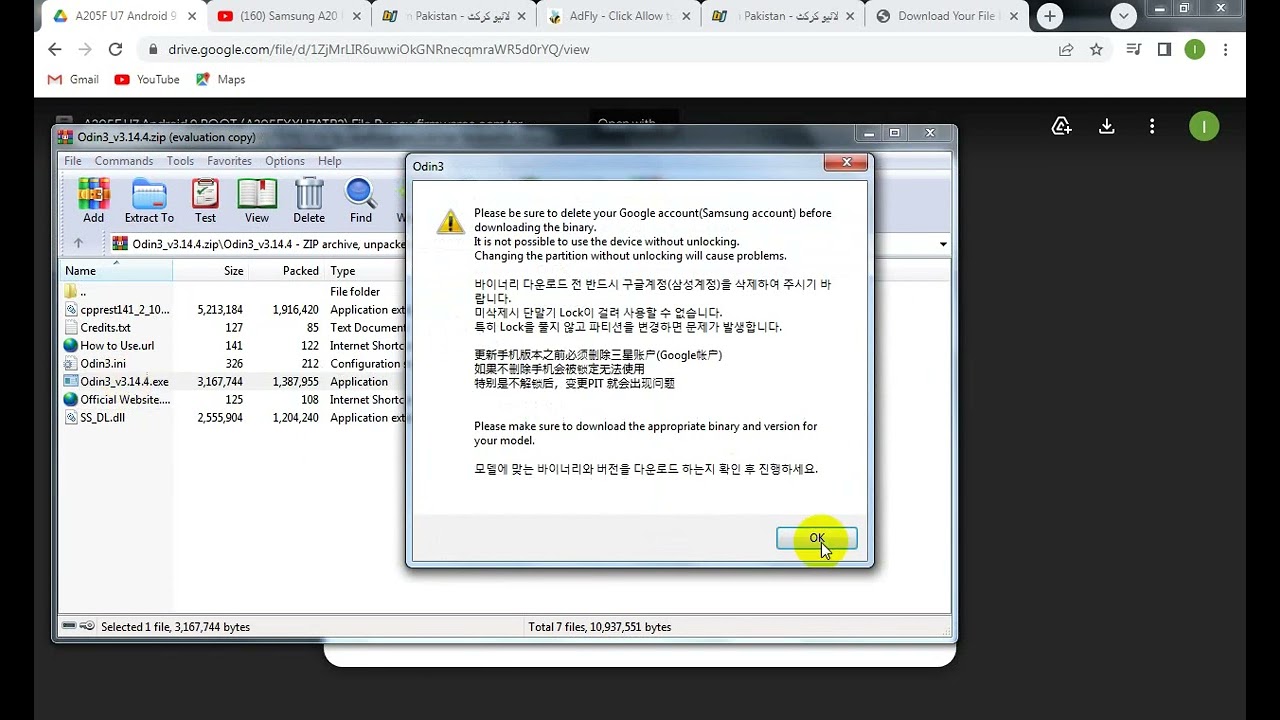
Task: Open the Tools menu
Action: pyautogui.click(x=180, y=161)
